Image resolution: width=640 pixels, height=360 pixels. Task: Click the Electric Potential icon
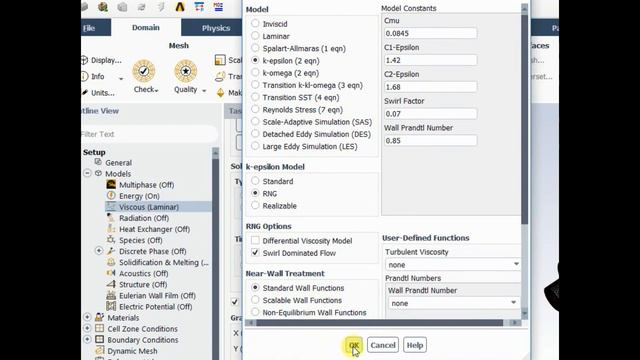pyautogui.click(x=111, y=306)
